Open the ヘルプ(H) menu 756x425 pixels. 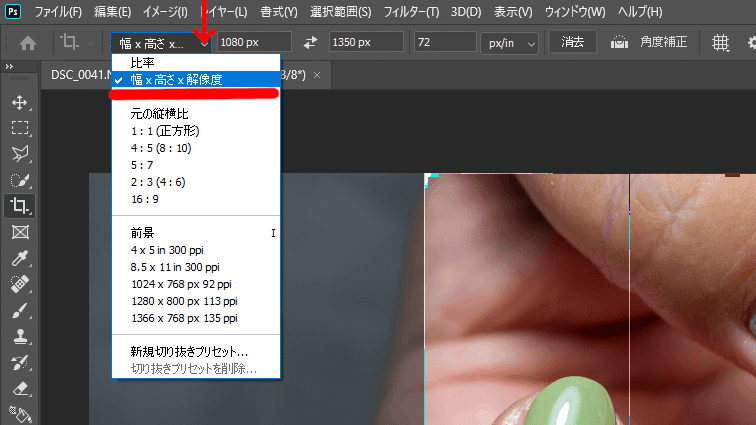click(640, 12)
